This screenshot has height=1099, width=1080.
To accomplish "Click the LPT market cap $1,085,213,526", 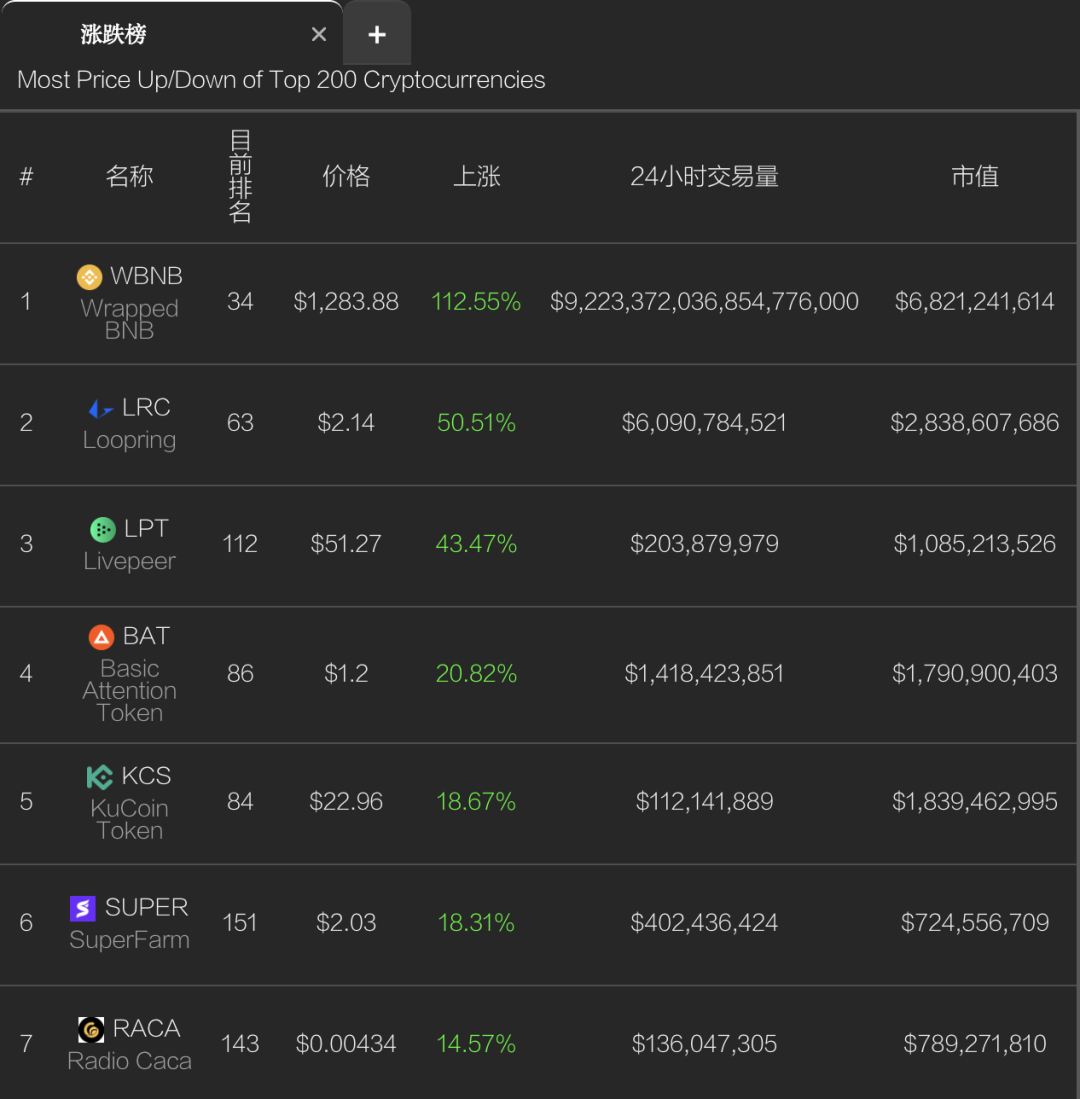I will tap(975, 545).
